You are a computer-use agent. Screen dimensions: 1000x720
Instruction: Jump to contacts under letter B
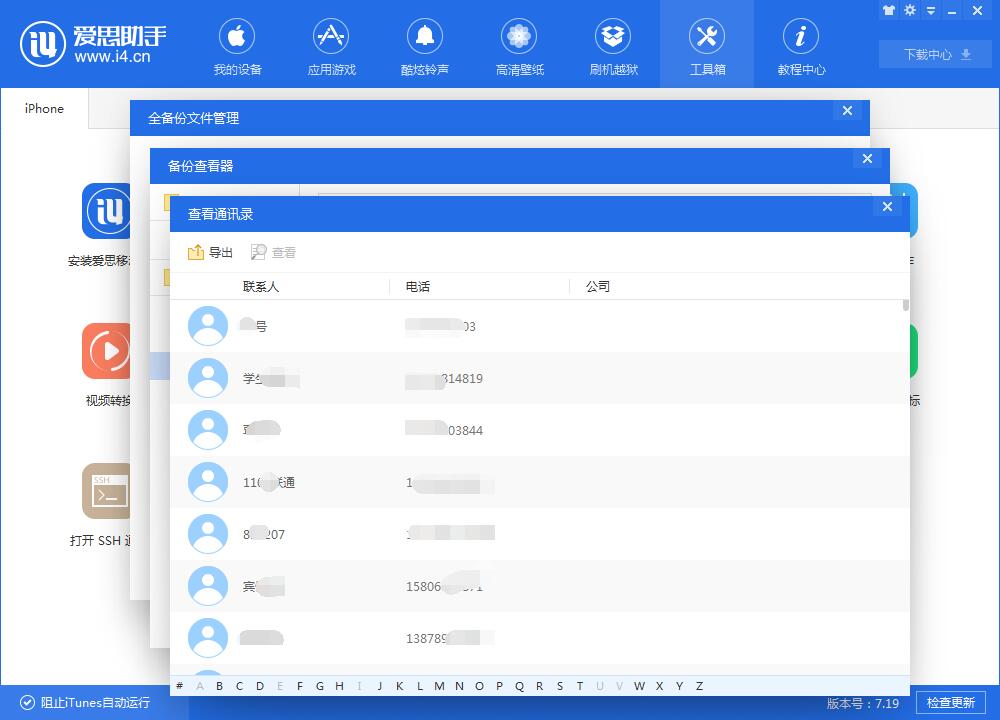coord(219,686)
